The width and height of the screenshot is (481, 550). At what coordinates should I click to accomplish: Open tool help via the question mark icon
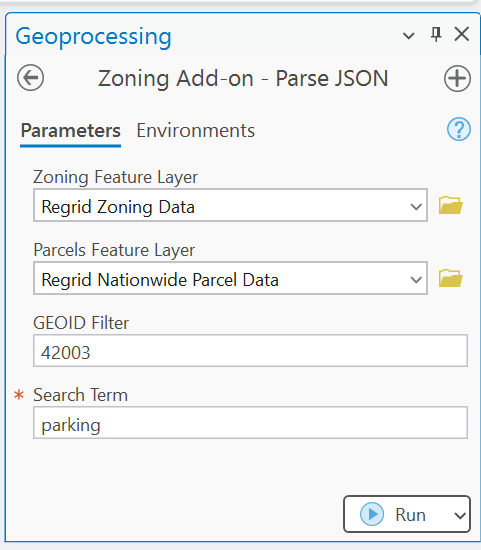click(x=459, y=129)
